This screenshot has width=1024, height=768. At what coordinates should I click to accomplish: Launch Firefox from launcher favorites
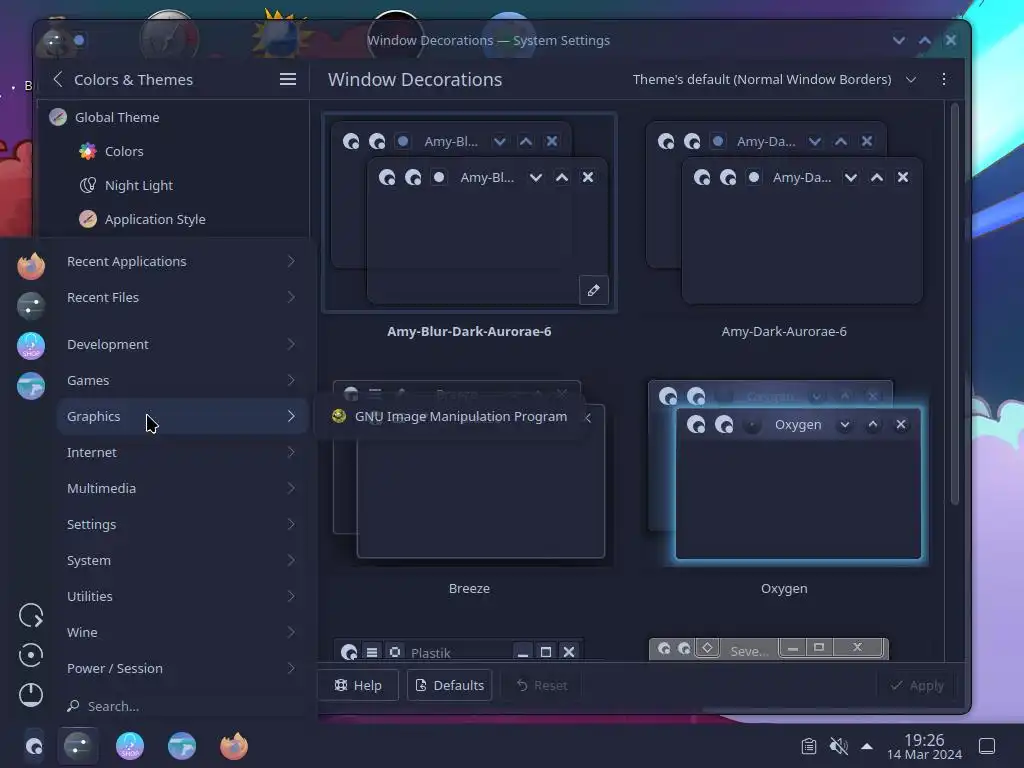(31, 266)
